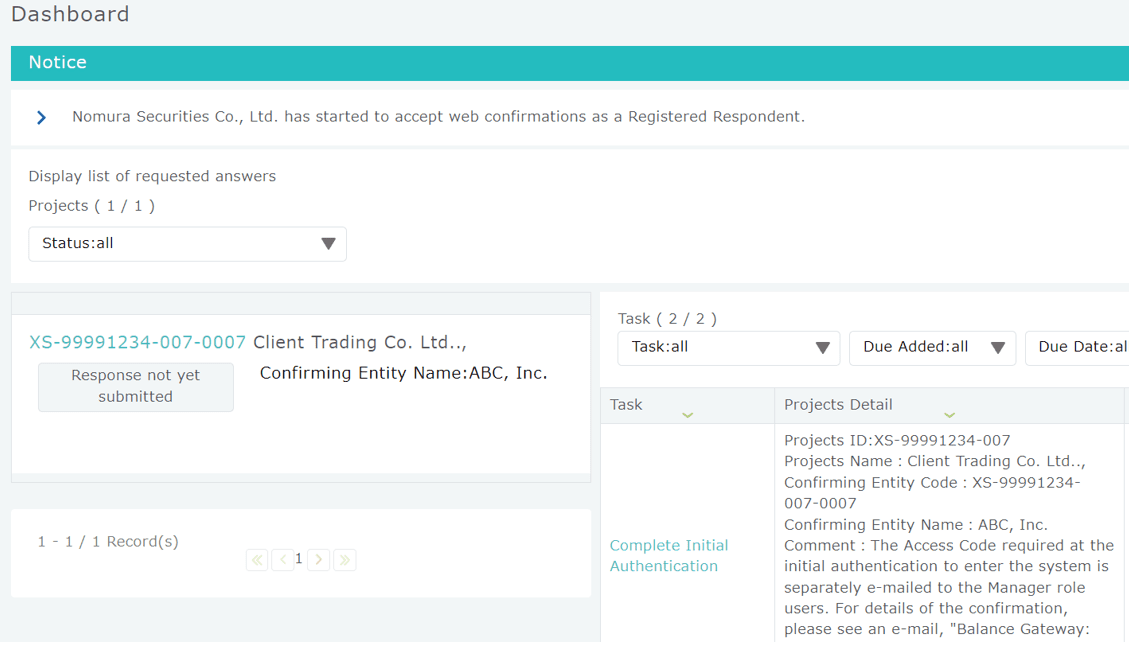Click the teal Notice header bar

pyautogui.click(x=570, y=63)
